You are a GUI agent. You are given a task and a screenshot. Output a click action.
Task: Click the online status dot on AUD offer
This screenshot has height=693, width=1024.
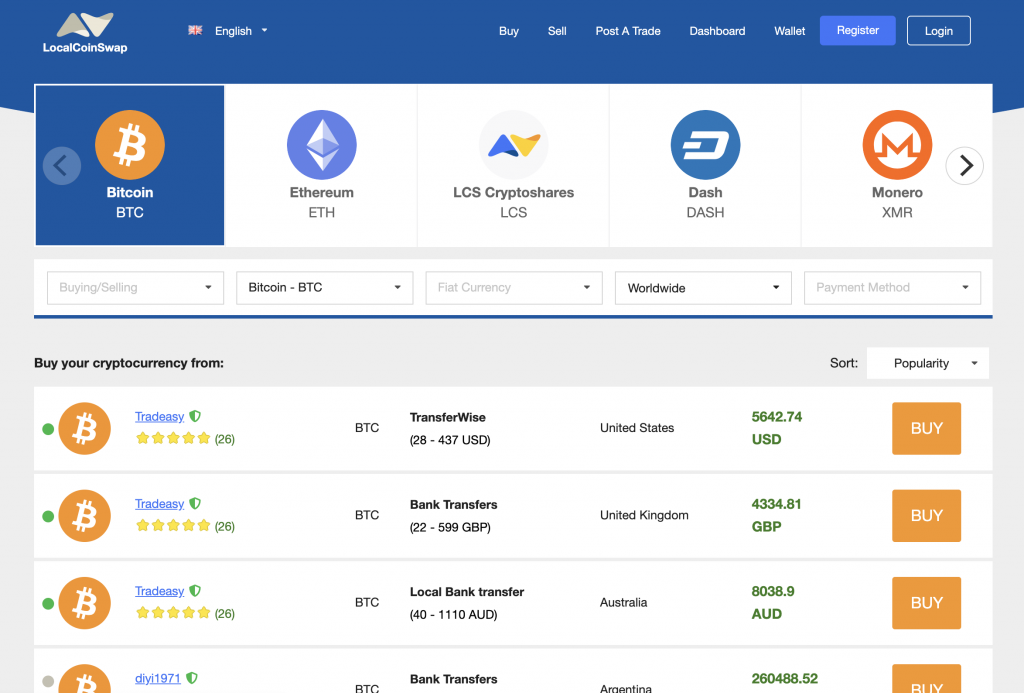[x=48, y=604]
